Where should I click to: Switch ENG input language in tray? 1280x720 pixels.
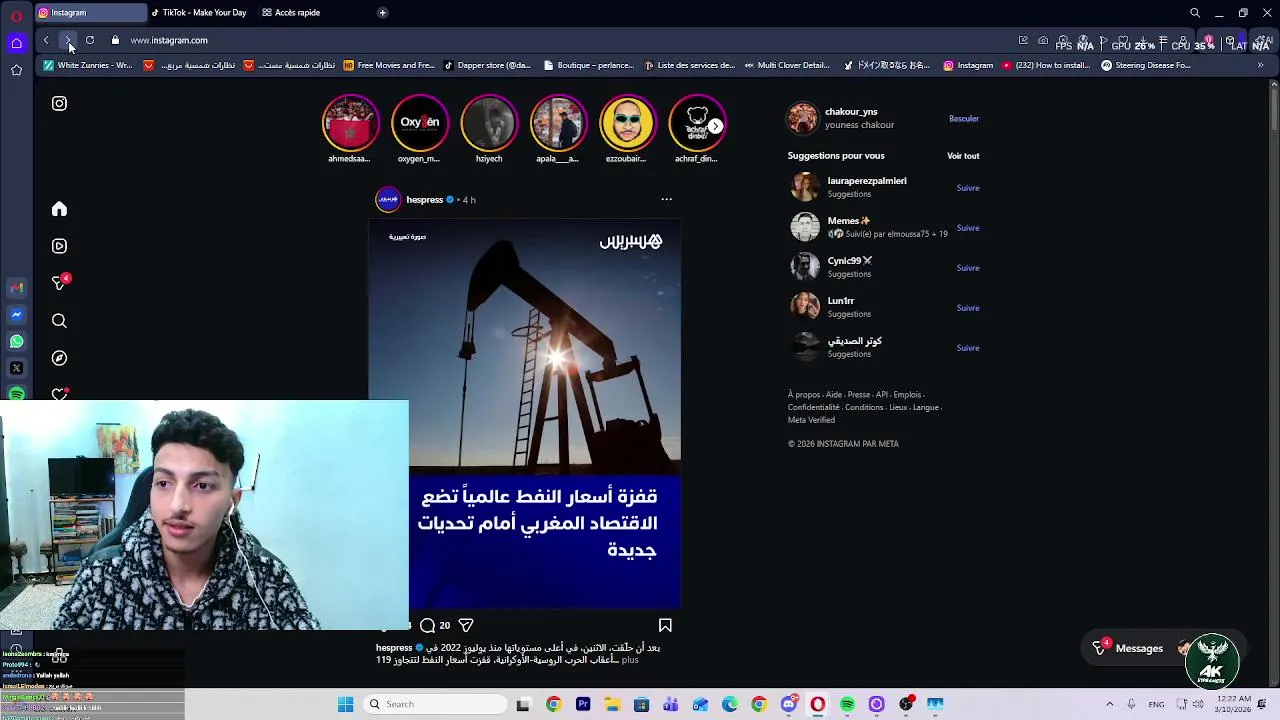pyautogui.click(x=1156, y=704)
